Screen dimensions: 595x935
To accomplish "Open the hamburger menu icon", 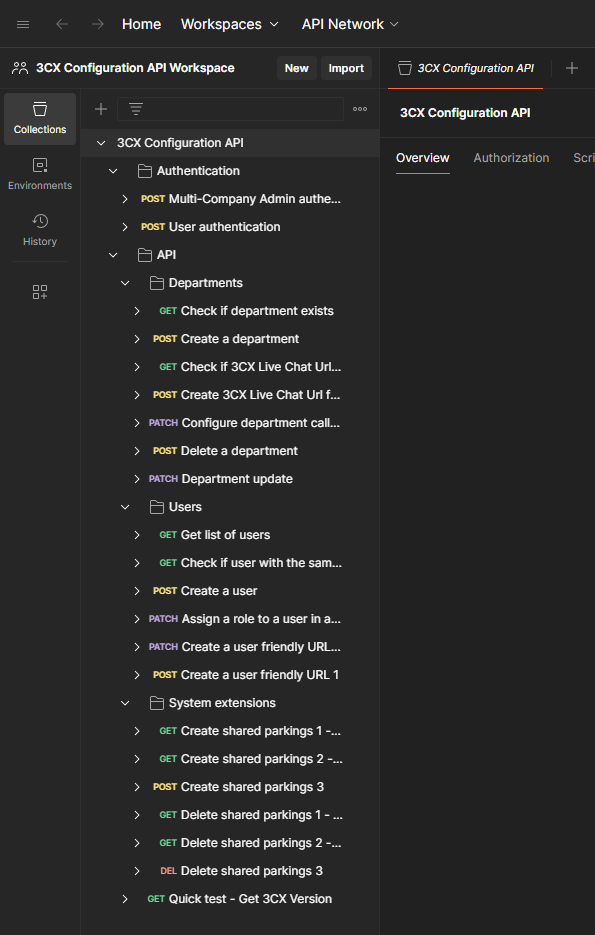I will pyautogui.click(x=23, y=24).
